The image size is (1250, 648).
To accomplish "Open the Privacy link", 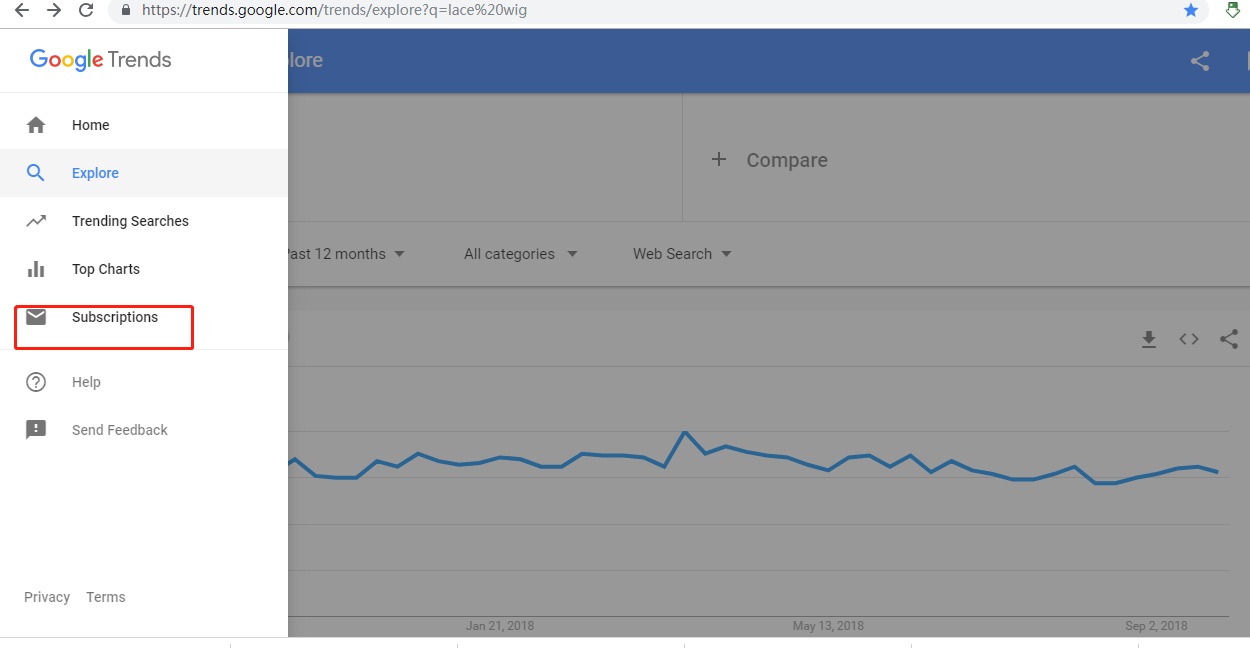I will pos(47,597).
